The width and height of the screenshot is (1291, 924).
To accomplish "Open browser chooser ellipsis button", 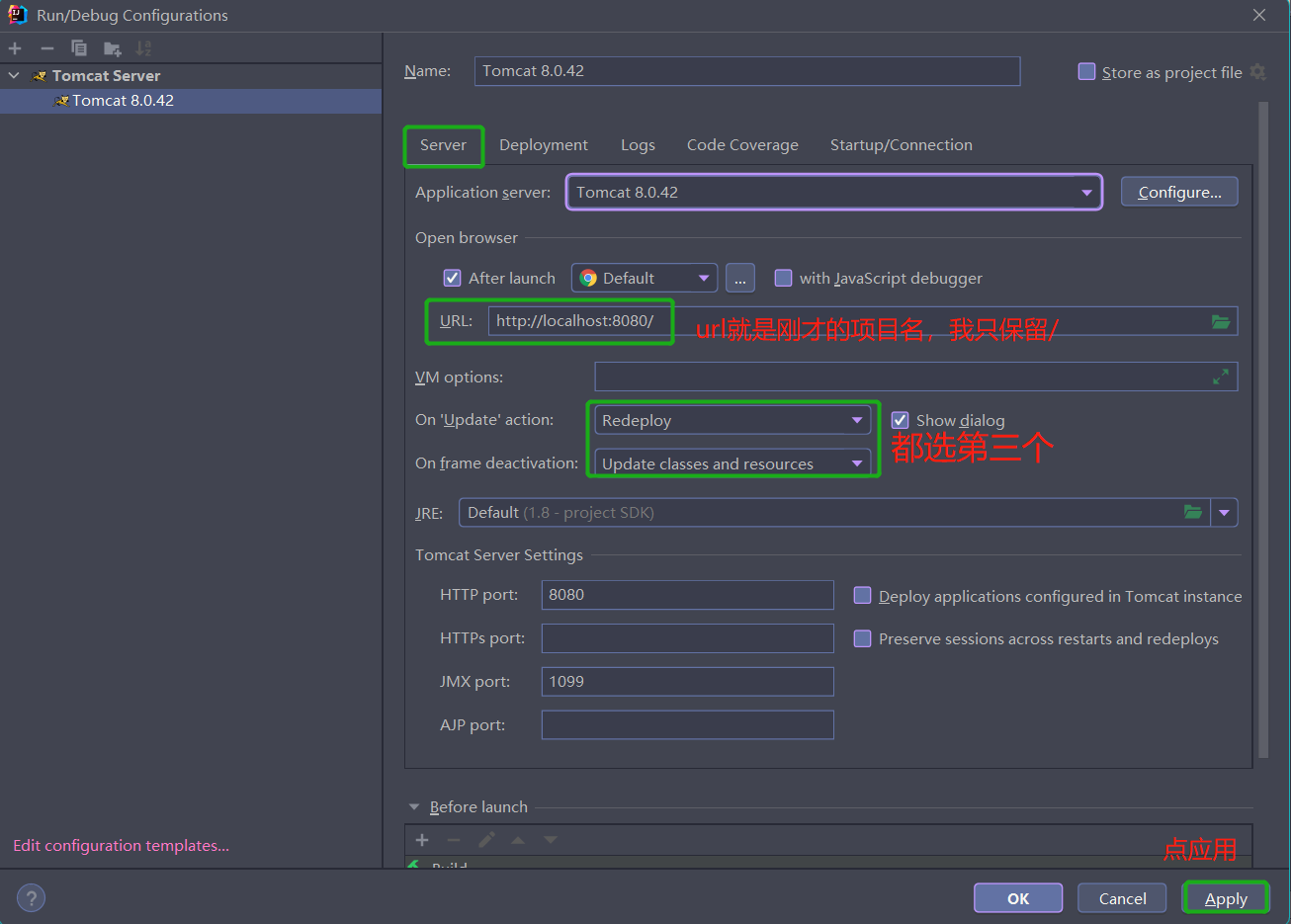I will (x=740, y=279).
